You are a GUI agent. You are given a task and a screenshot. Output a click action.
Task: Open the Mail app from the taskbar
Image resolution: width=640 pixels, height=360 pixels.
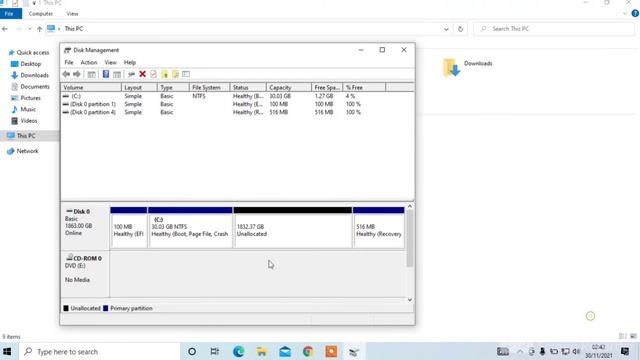coord(285,351)
